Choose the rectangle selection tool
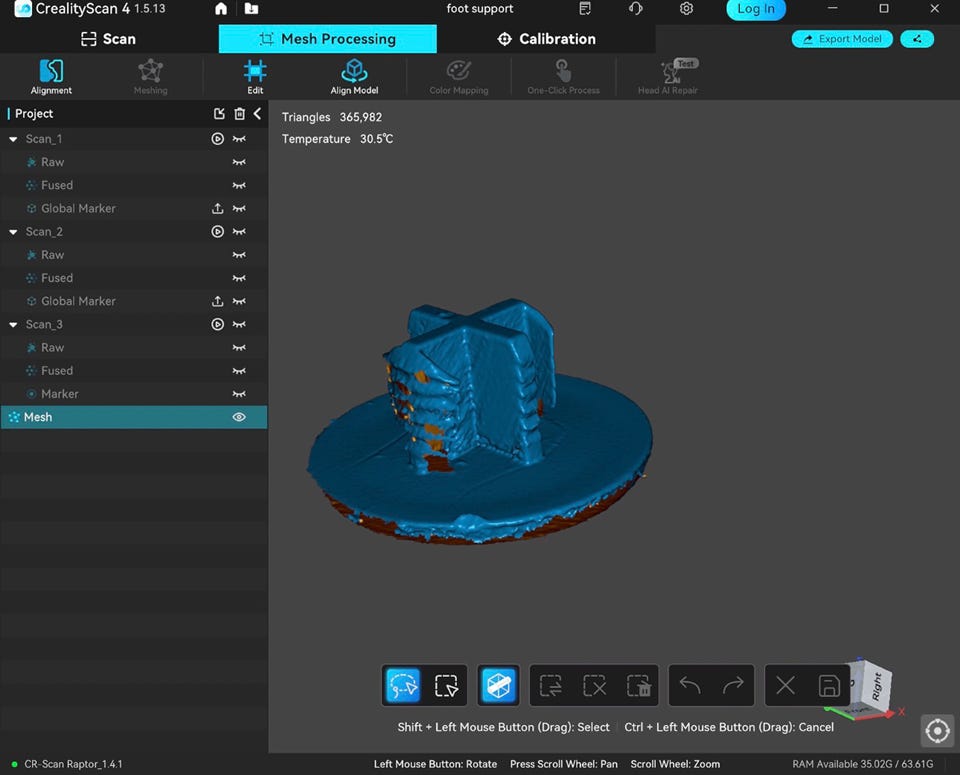Image resolution: width=960 pixels, height=775 pixels. [446, 686]
